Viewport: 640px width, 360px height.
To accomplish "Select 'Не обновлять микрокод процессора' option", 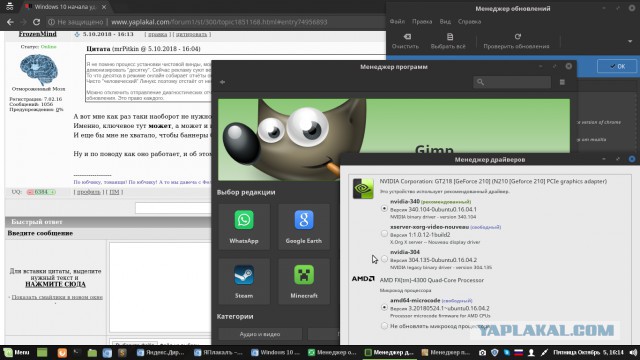I will tap(384, 326).
